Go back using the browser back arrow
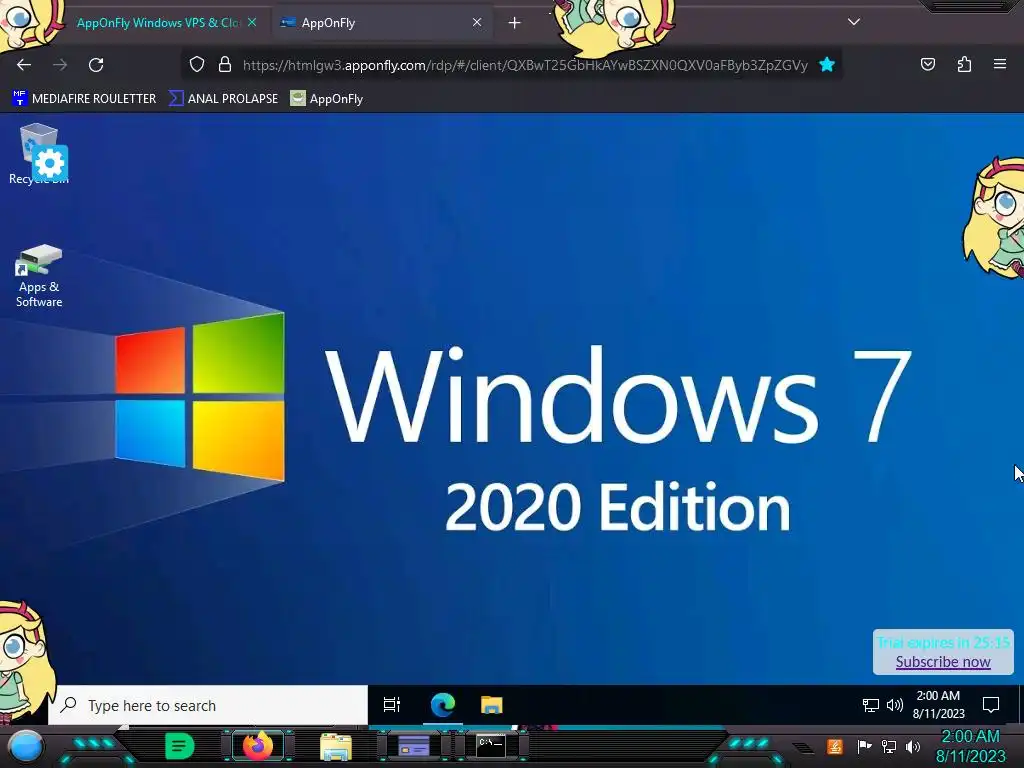Image resolution: width=1024 pixels, height=768 pixels. pos(24,65)
